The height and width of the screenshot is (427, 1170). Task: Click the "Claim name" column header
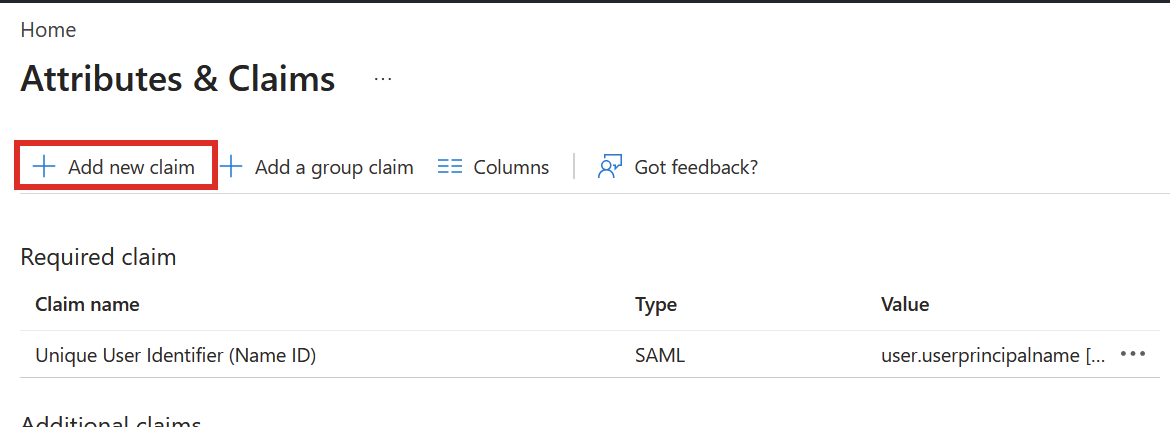pos(87,304)
